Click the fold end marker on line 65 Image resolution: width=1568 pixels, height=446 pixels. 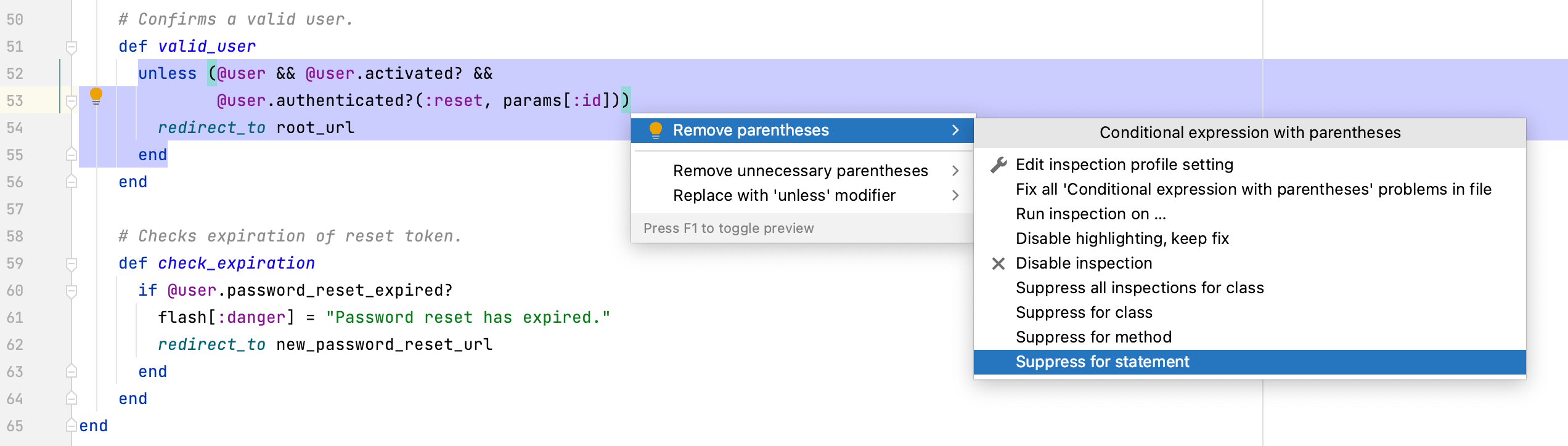tap(71, 426)
